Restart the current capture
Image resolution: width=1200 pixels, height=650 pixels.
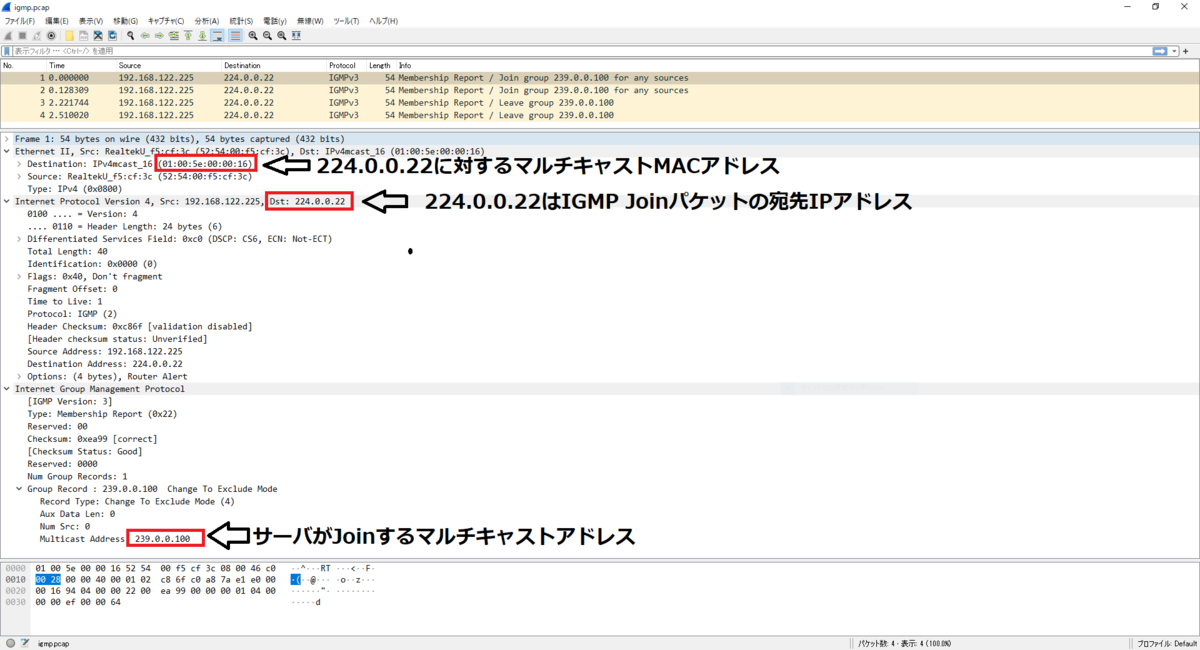[x=35, y=36]
